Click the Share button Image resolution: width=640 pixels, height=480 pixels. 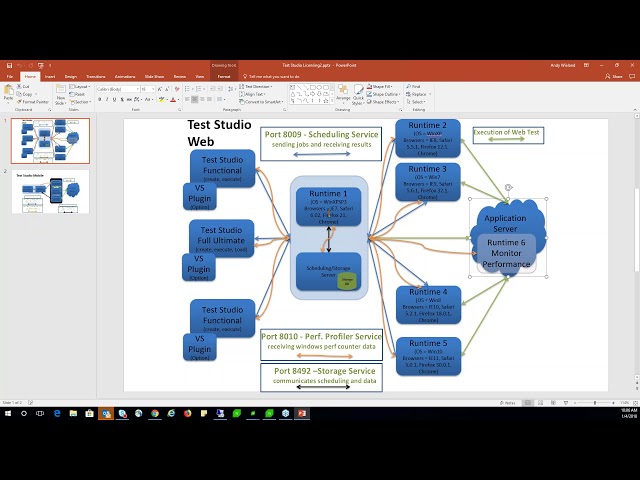tap(614, 76)
